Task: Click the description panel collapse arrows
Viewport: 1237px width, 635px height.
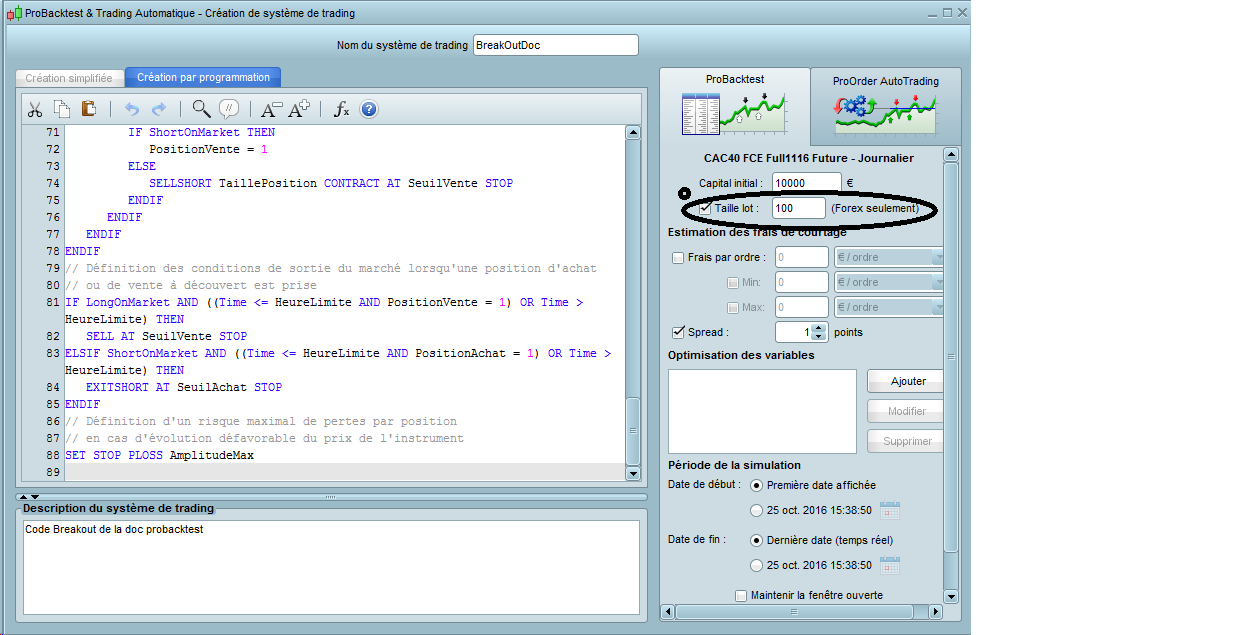Action: tap(28, 496)
